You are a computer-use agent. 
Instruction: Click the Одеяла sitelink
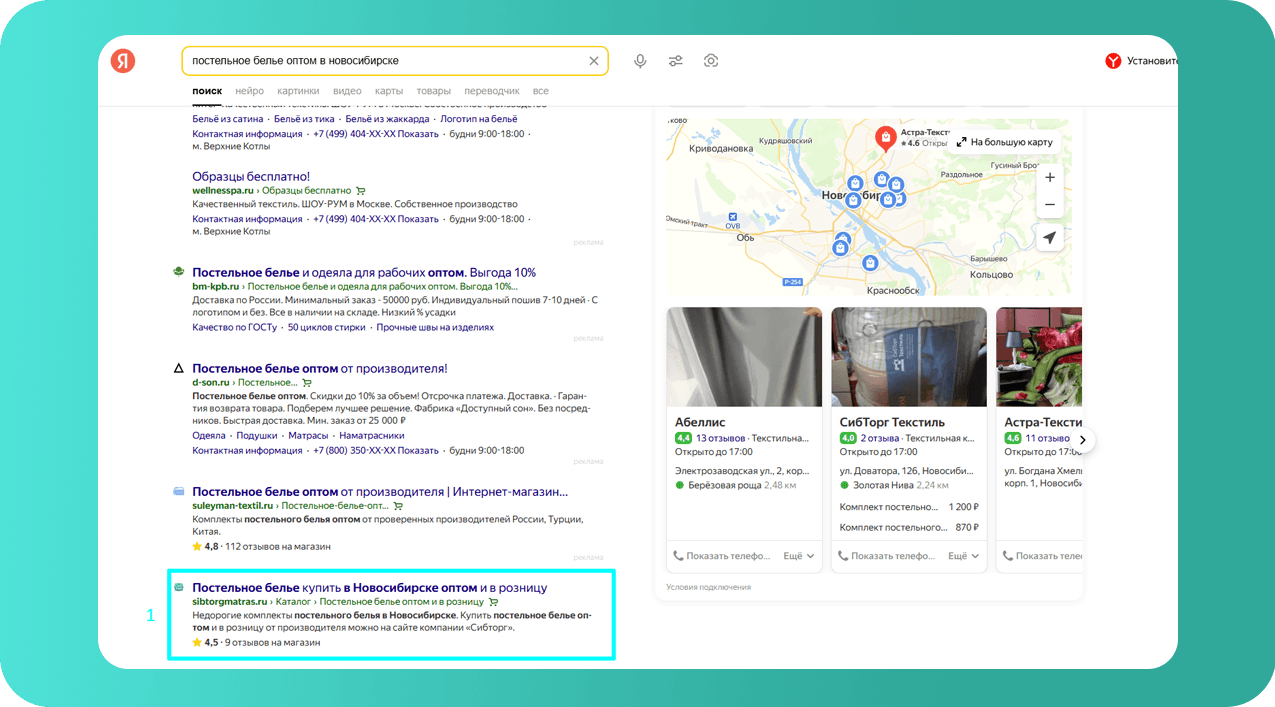[x=209, y=436]
